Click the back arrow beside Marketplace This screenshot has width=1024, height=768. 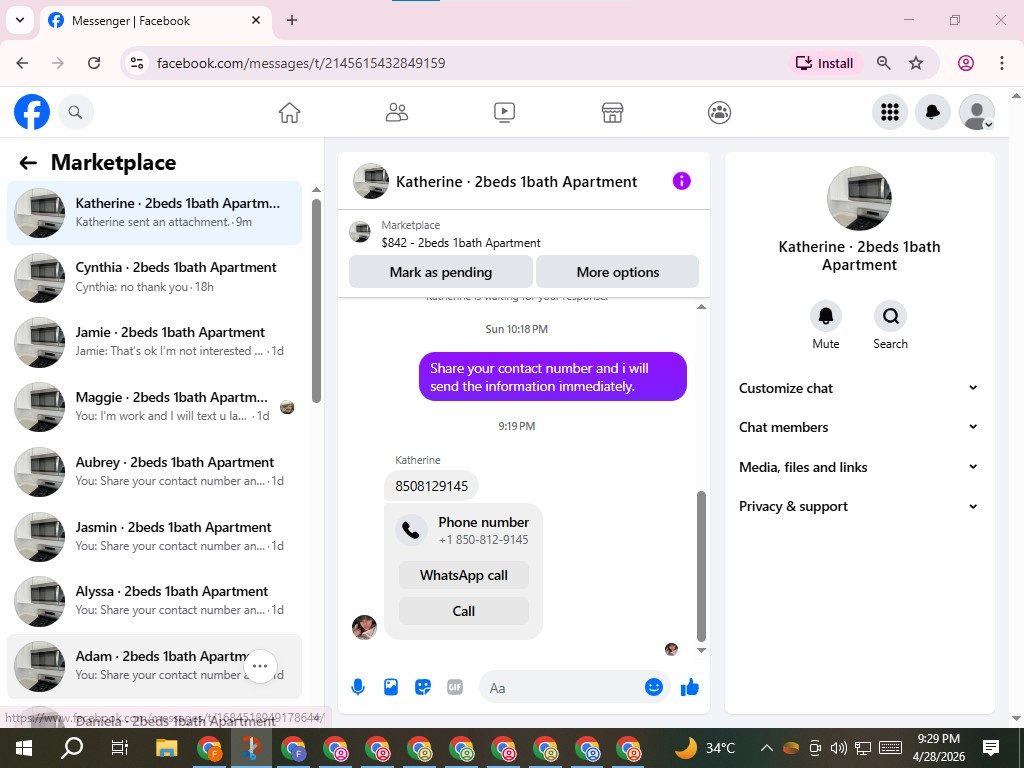(x=28, y=163)
